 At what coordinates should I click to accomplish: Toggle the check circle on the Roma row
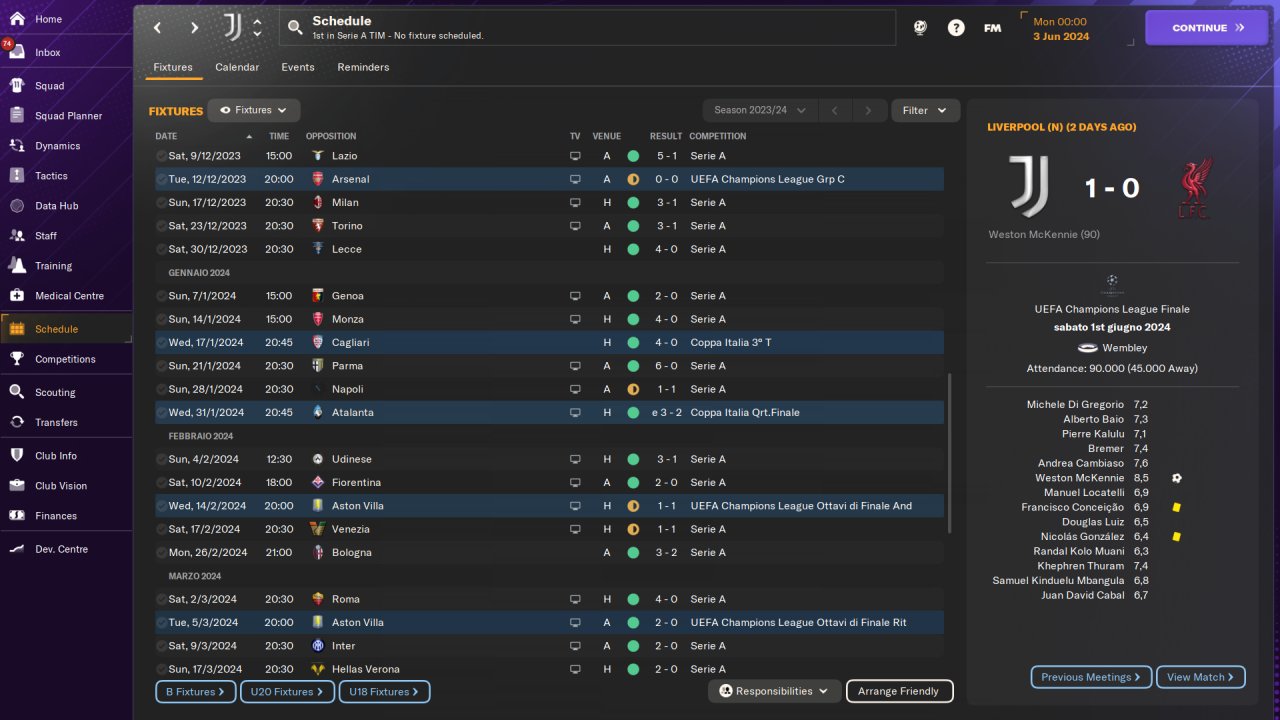[162, 599]
